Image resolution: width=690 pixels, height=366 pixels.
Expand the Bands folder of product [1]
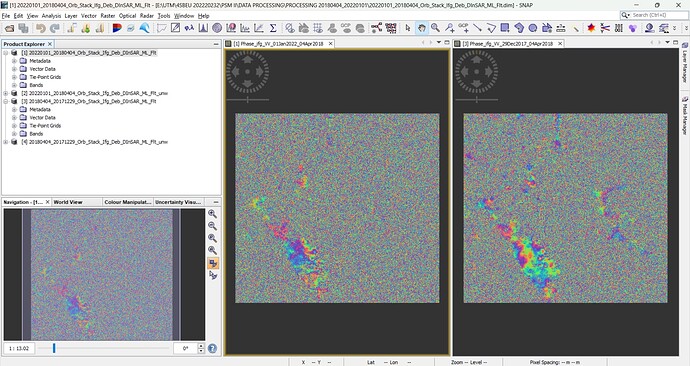click(x=14, y=85)
